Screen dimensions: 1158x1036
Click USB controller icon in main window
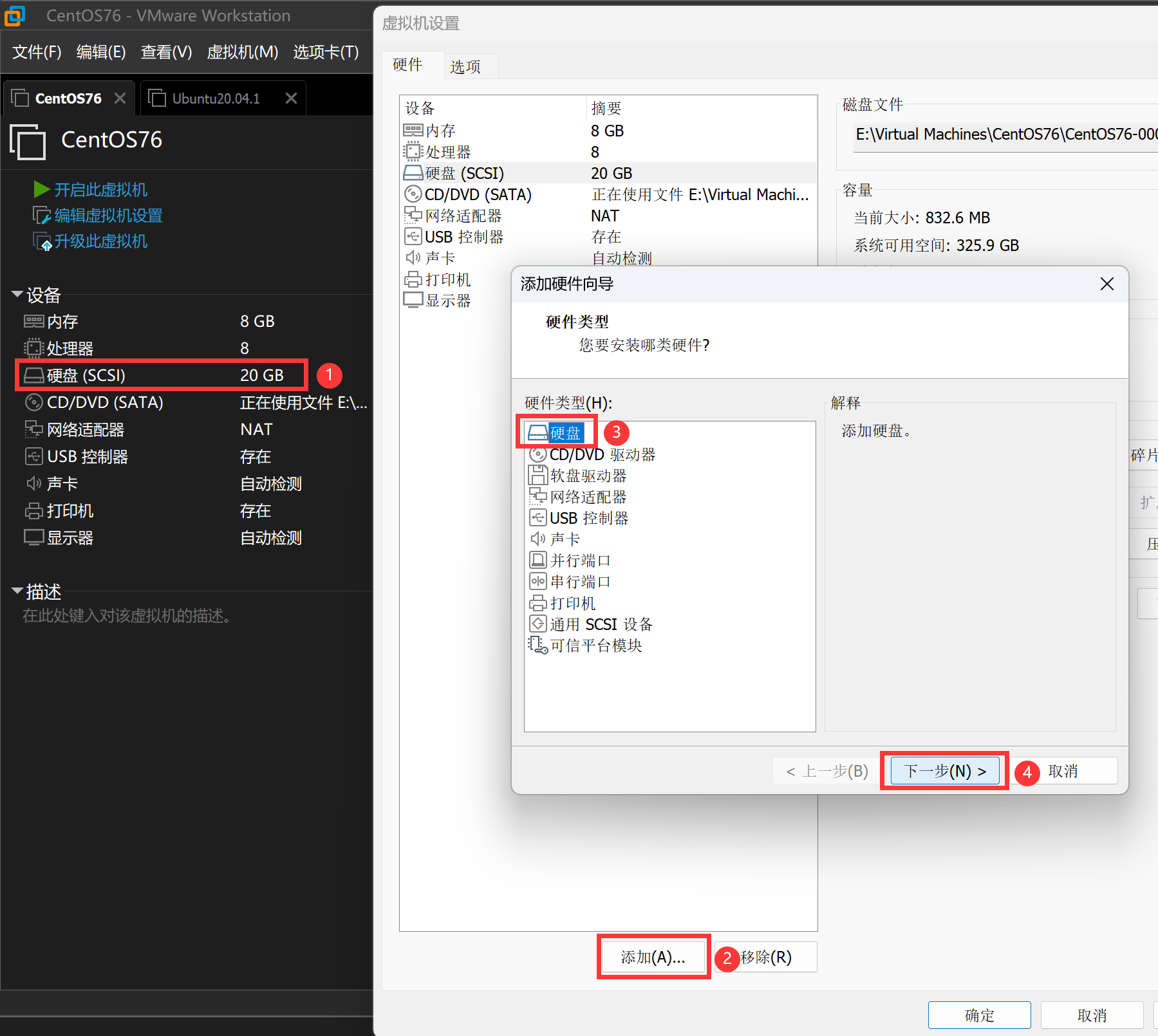34,456
